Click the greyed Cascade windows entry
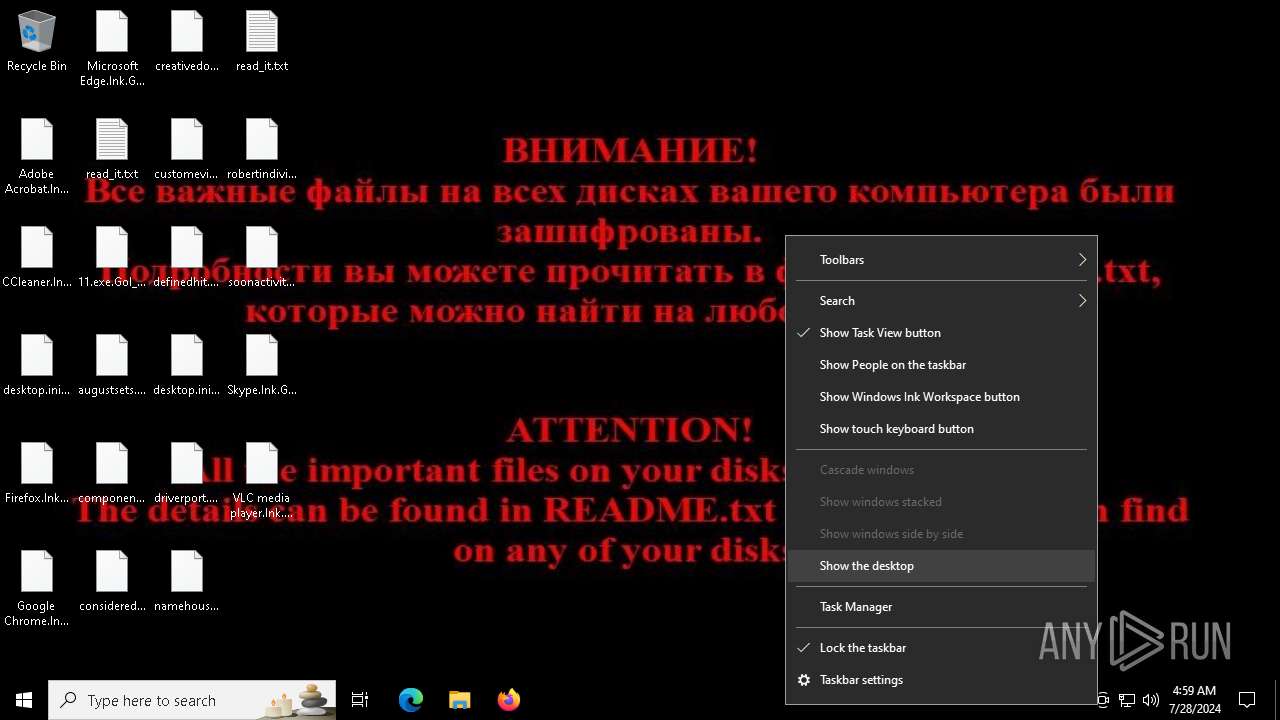 pos(941,470)
